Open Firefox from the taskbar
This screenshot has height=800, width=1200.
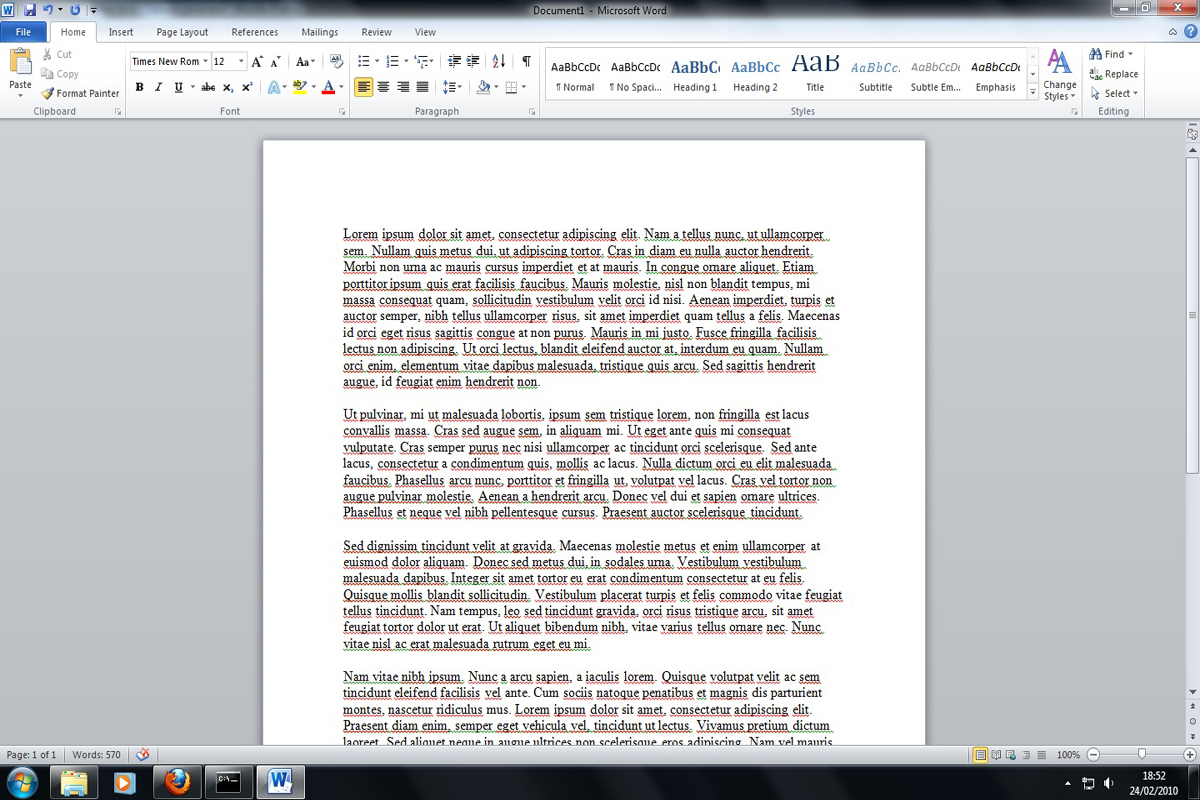tap(177, 780)
